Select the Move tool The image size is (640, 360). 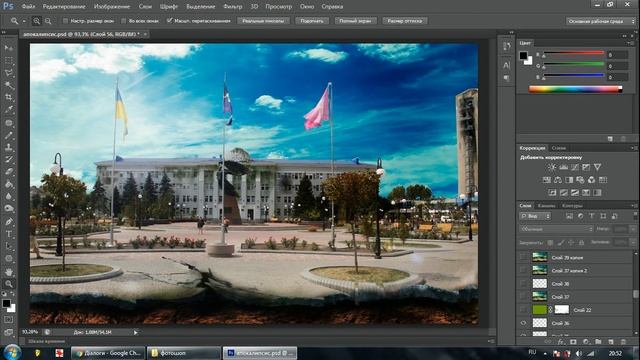(9, 48)
